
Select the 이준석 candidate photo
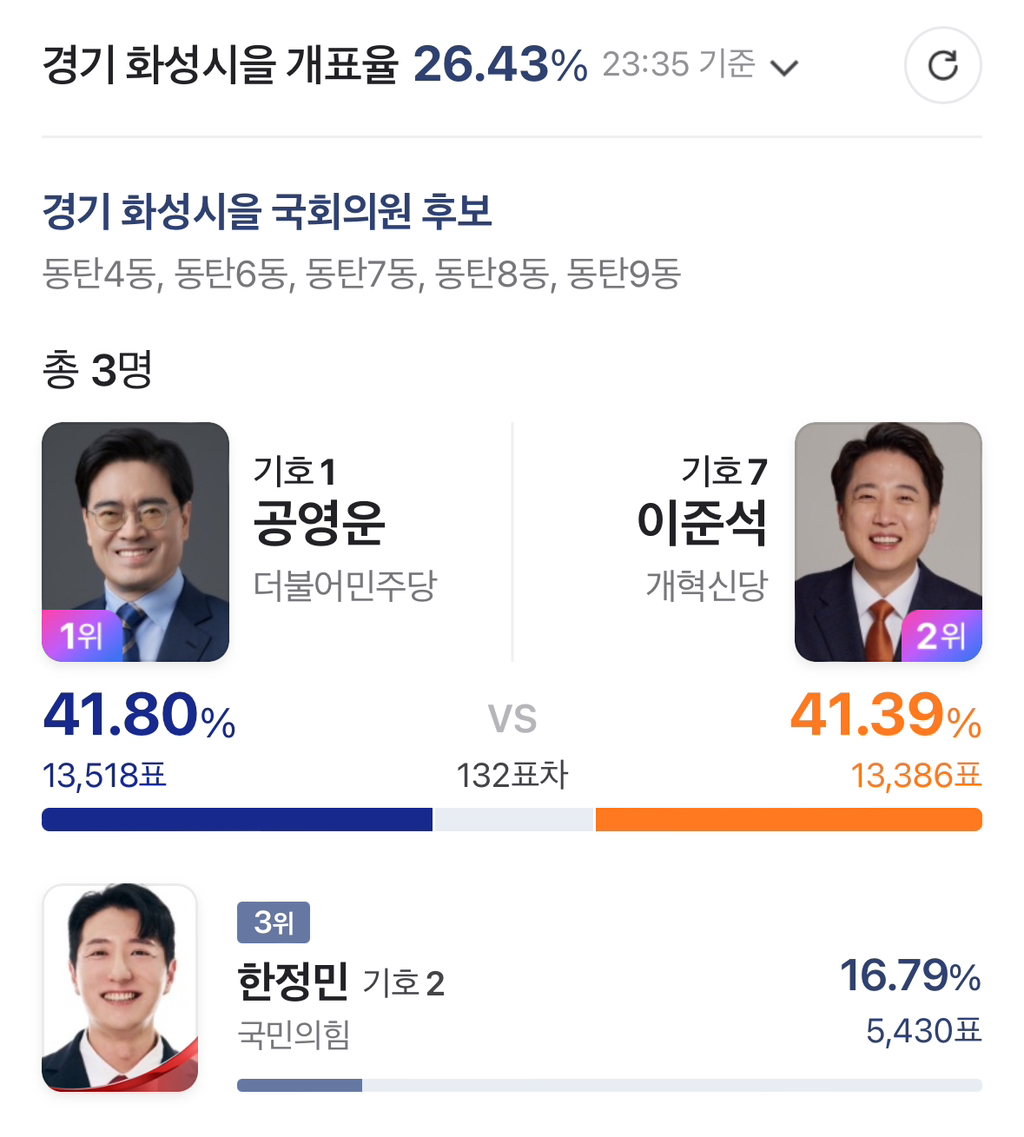(x=888, y=542)
